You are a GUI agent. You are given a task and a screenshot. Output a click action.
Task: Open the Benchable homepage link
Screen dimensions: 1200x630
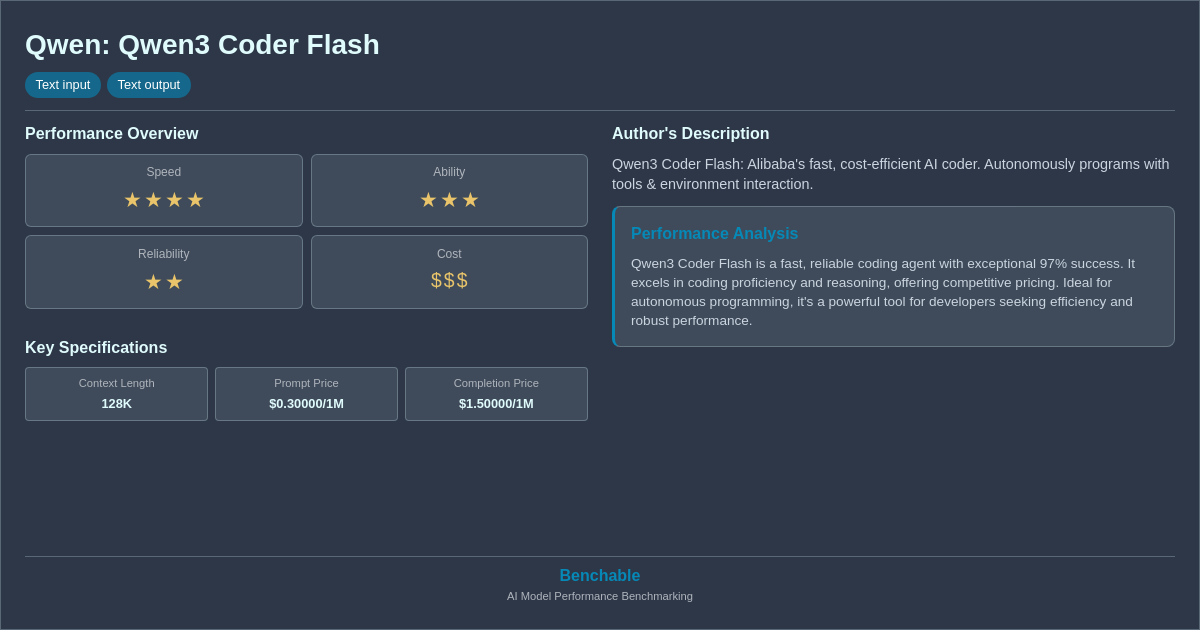coord(599,575)
